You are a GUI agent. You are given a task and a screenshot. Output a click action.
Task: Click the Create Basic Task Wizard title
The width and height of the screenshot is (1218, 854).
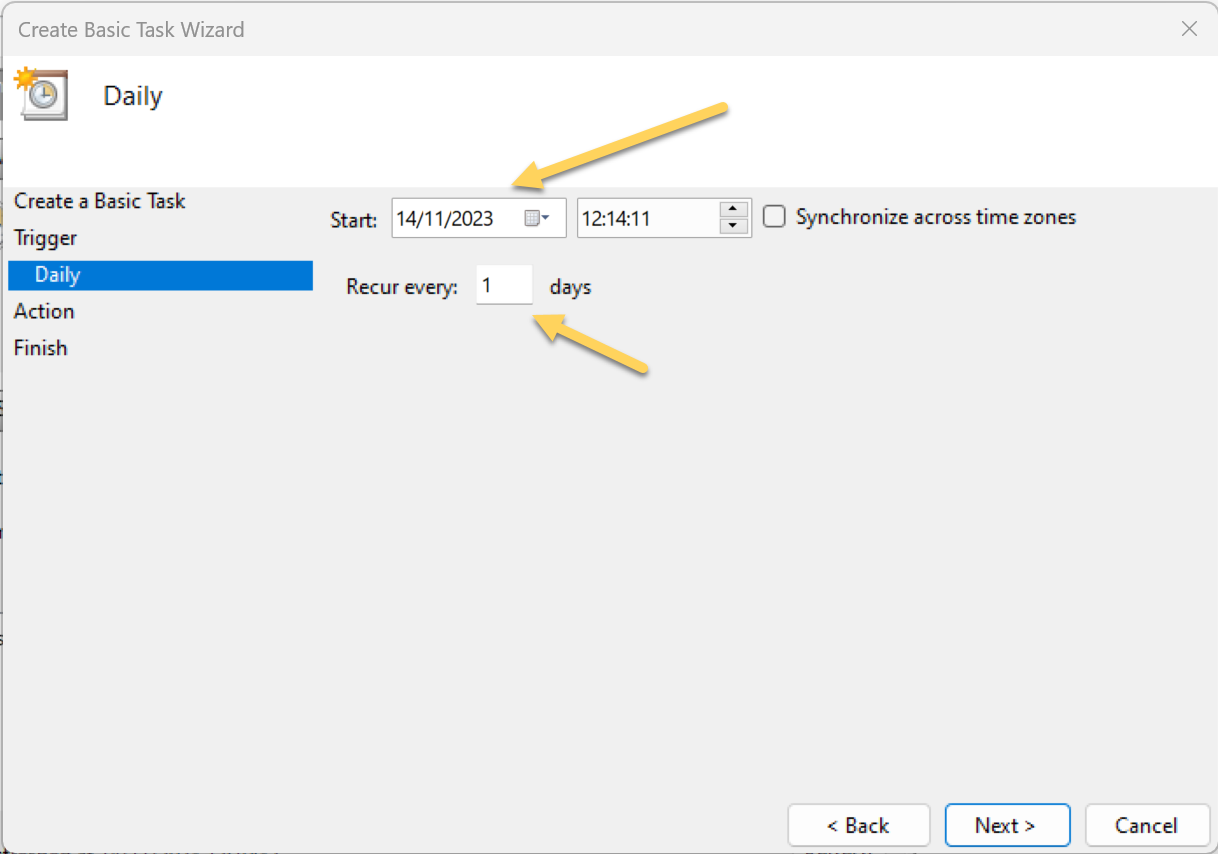tap(131, 29)
